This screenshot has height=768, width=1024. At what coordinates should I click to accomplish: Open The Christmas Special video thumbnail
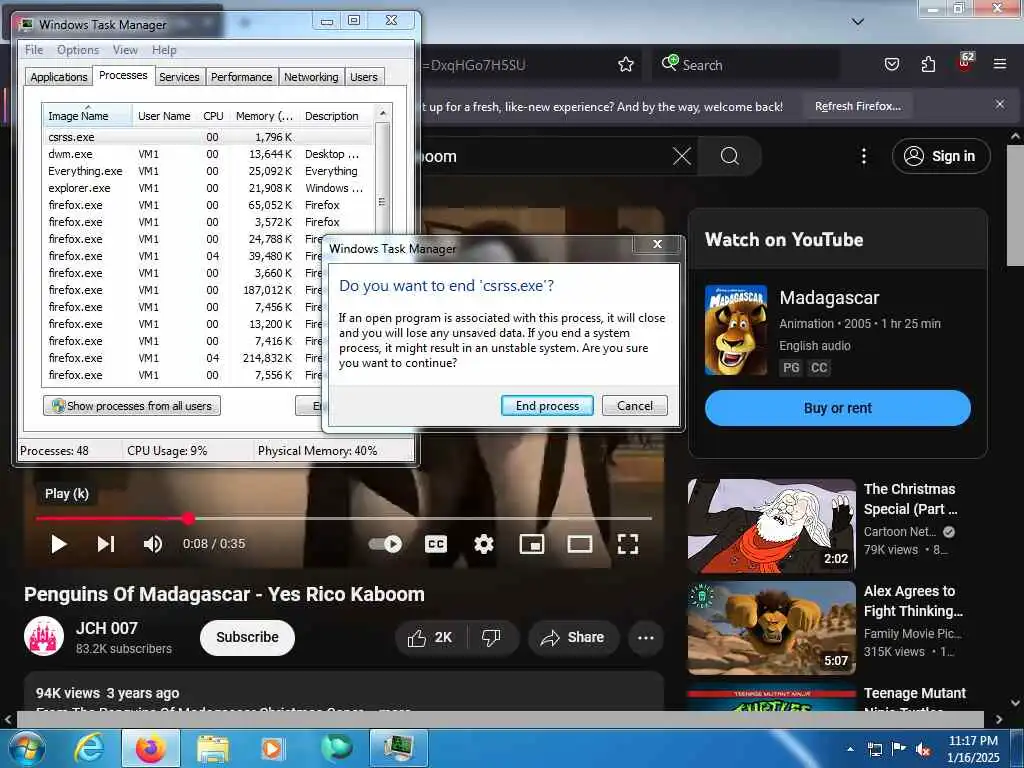(771, 526)
